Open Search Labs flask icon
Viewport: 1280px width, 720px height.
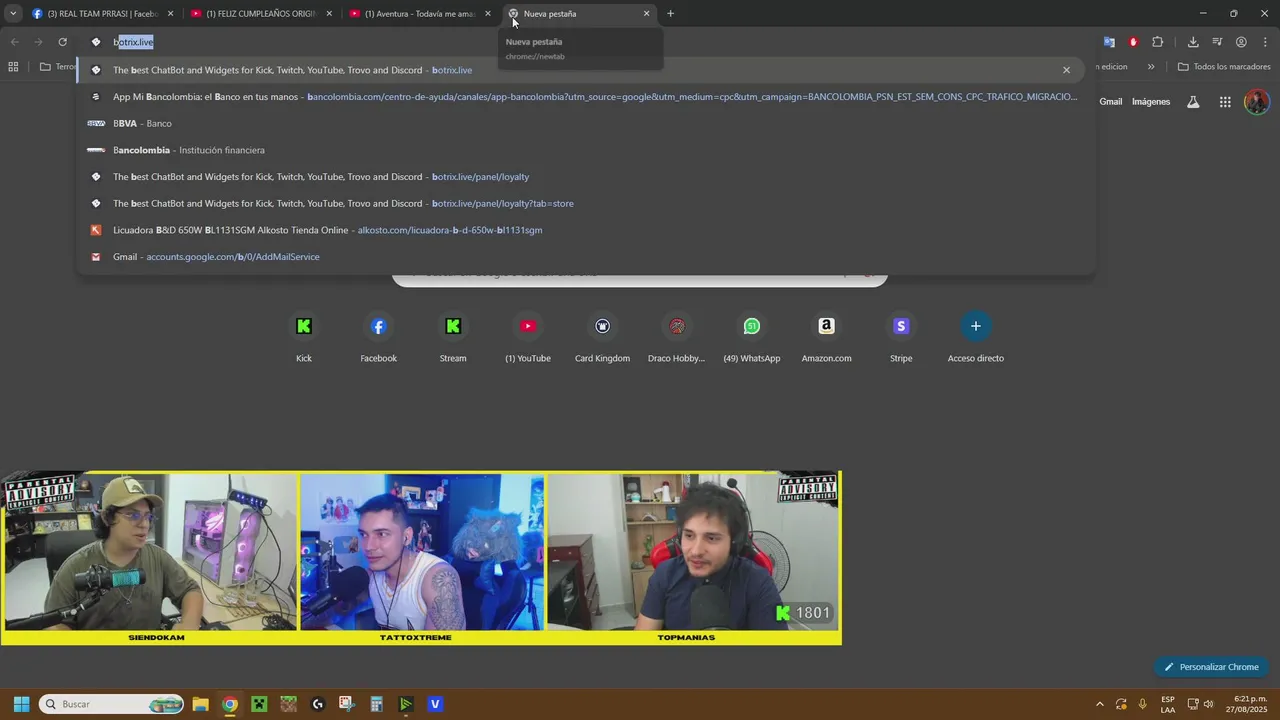[x=1193, y=102]
